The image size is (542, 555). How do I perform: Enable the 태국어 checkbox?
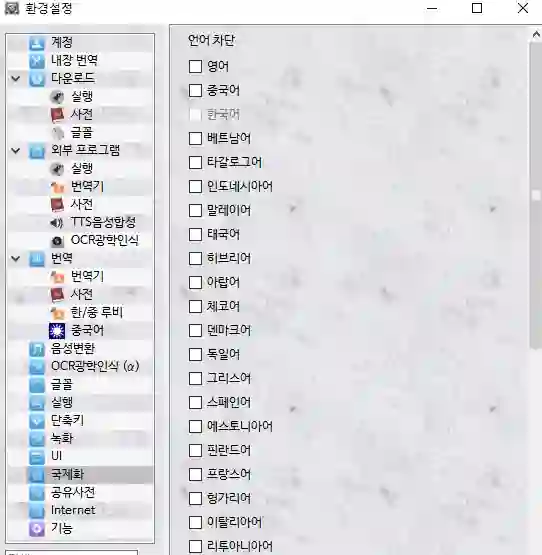[195, 234]
